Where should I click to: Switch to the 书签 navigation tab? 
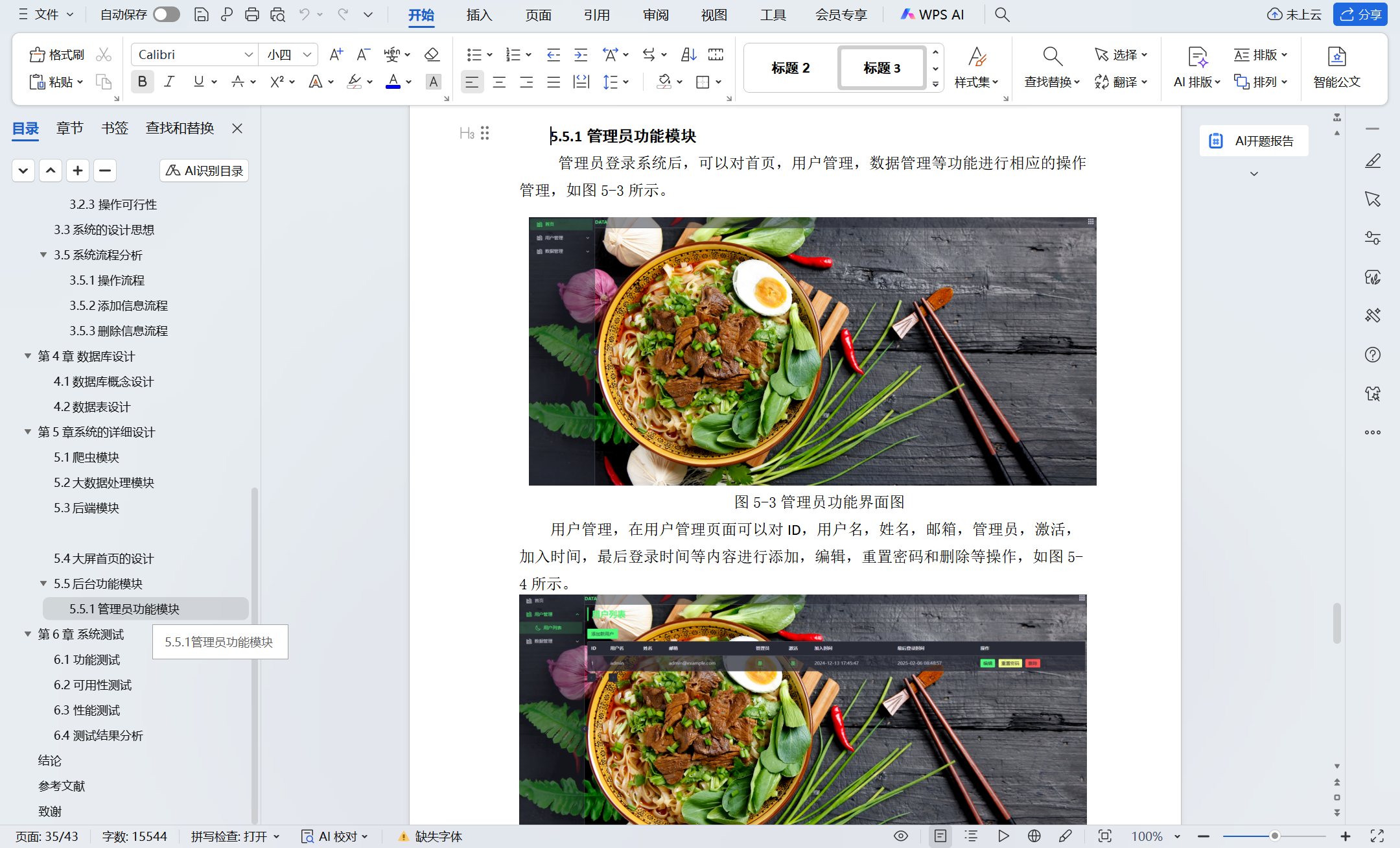tap(115, 128)
